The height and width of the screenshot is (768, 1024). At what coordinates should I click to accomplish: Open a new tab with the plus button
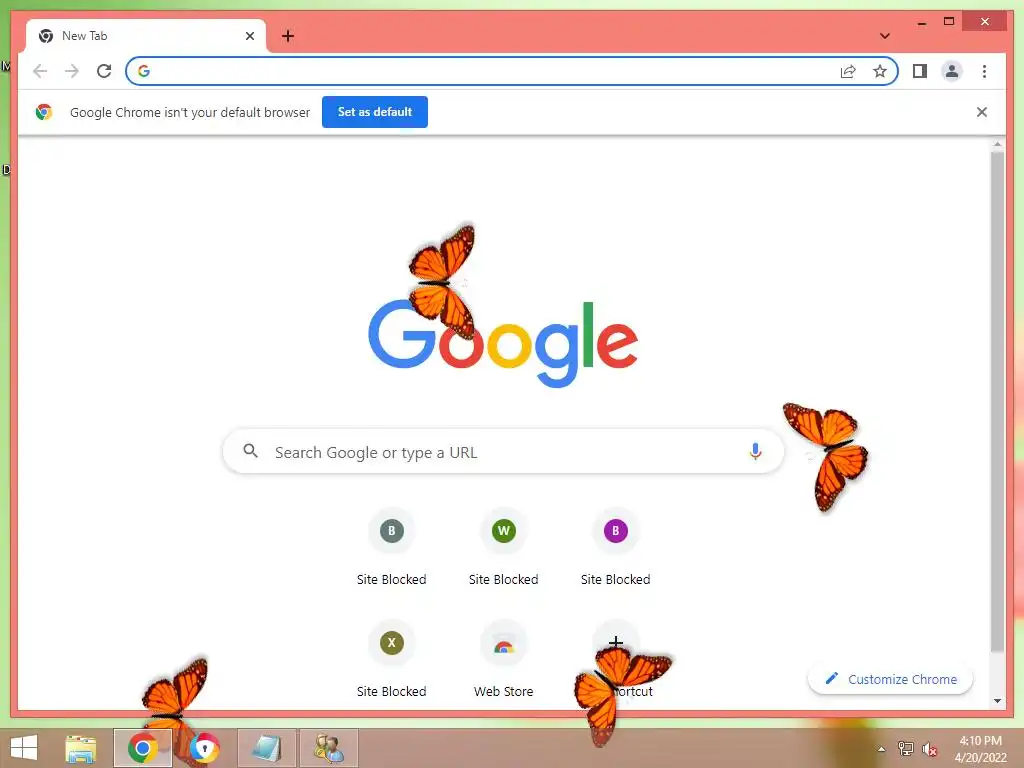point(288,36)
